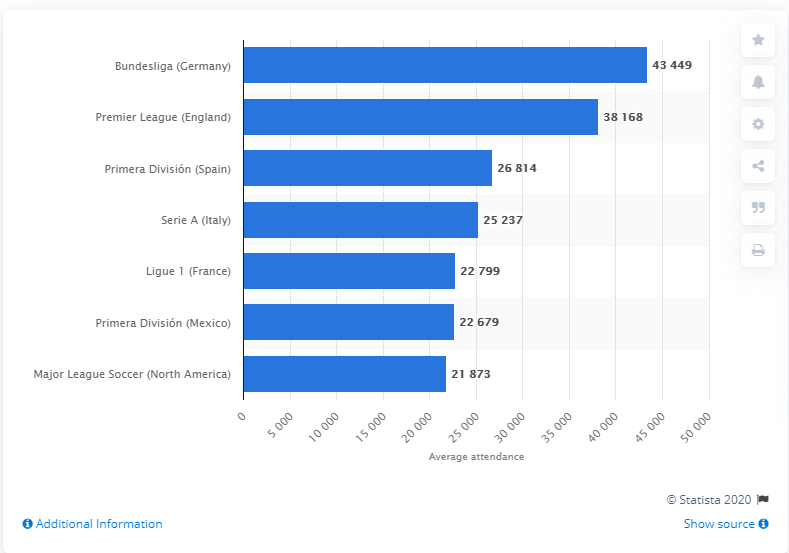Click the flag icon beside Statista 2020

(x=763, y=499)
